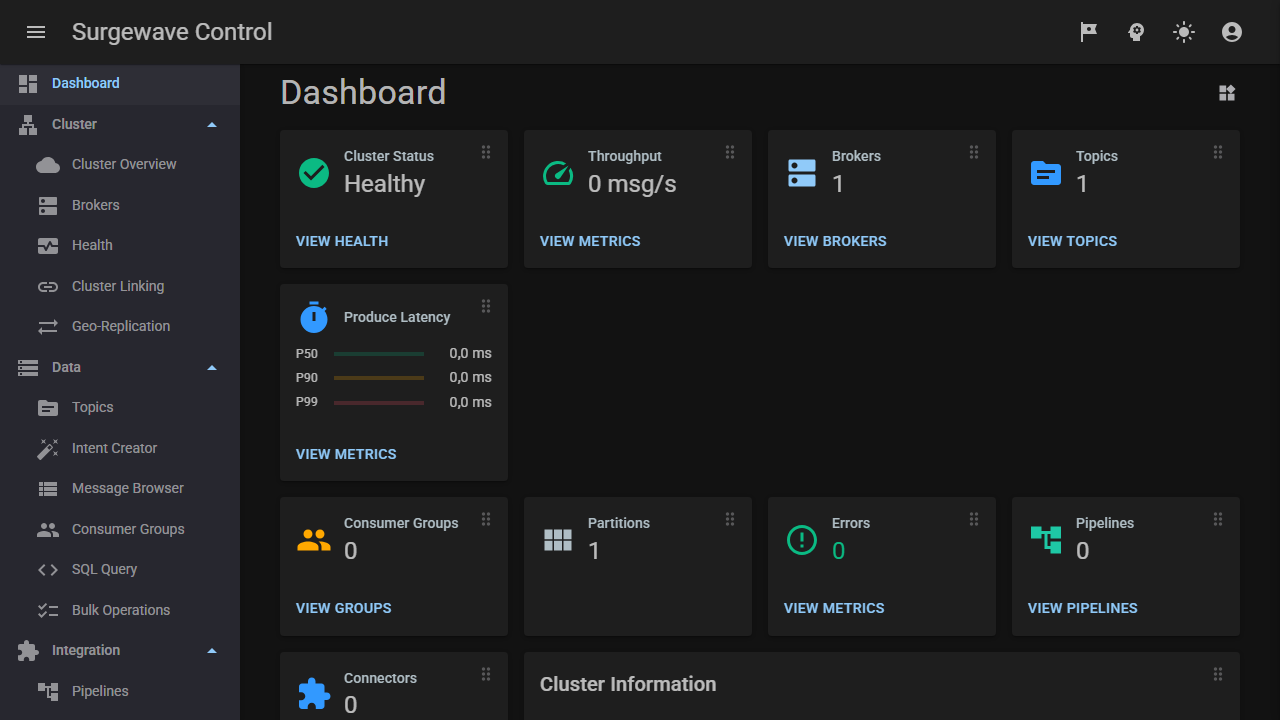1280x720 pixels.
Task: Click Consumer Groups card drag handle
Action: (x=486, y=519)
